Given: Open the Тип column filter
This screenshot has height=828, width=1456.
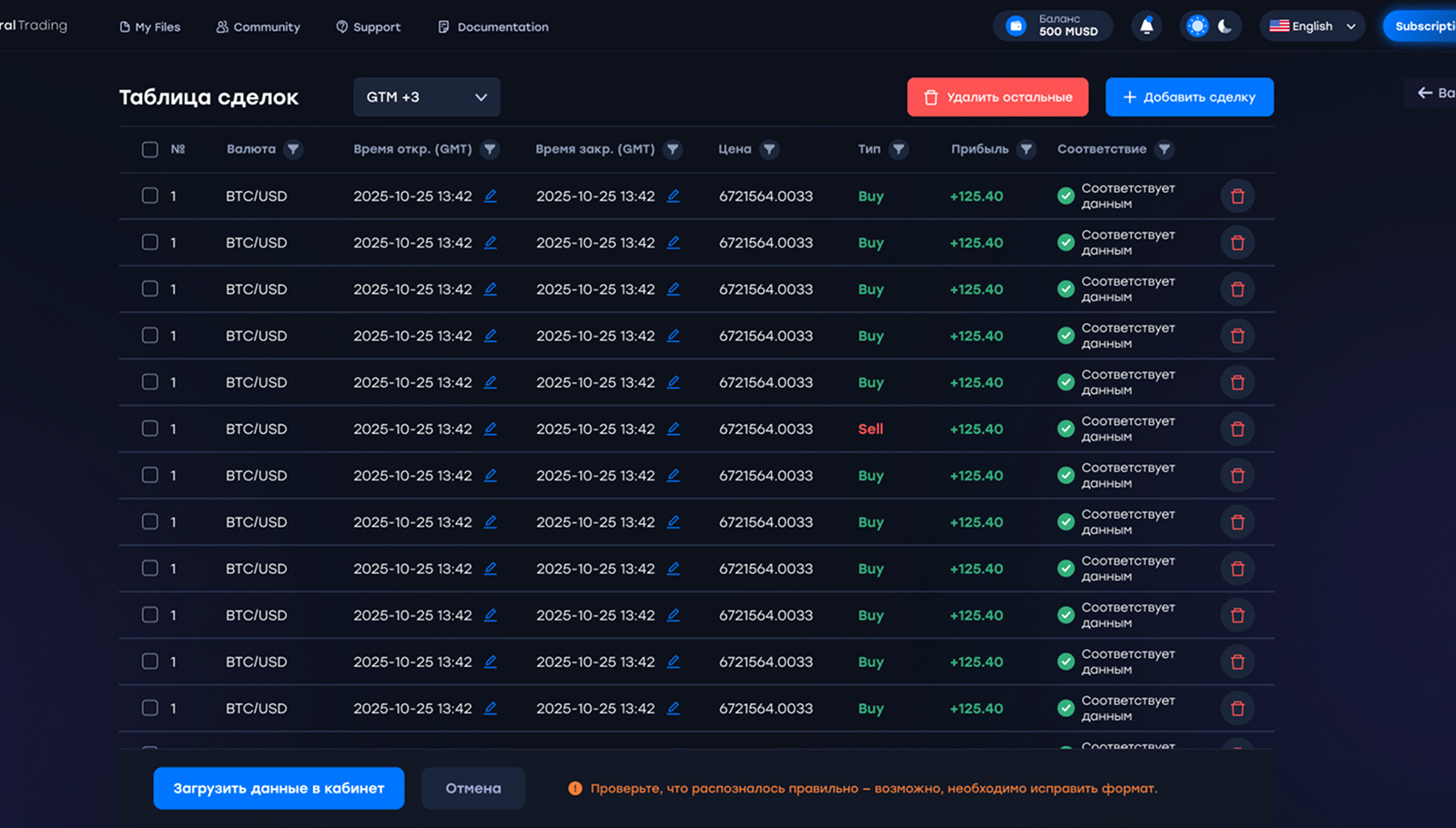Looking at the screenshot, I should 898,149.
